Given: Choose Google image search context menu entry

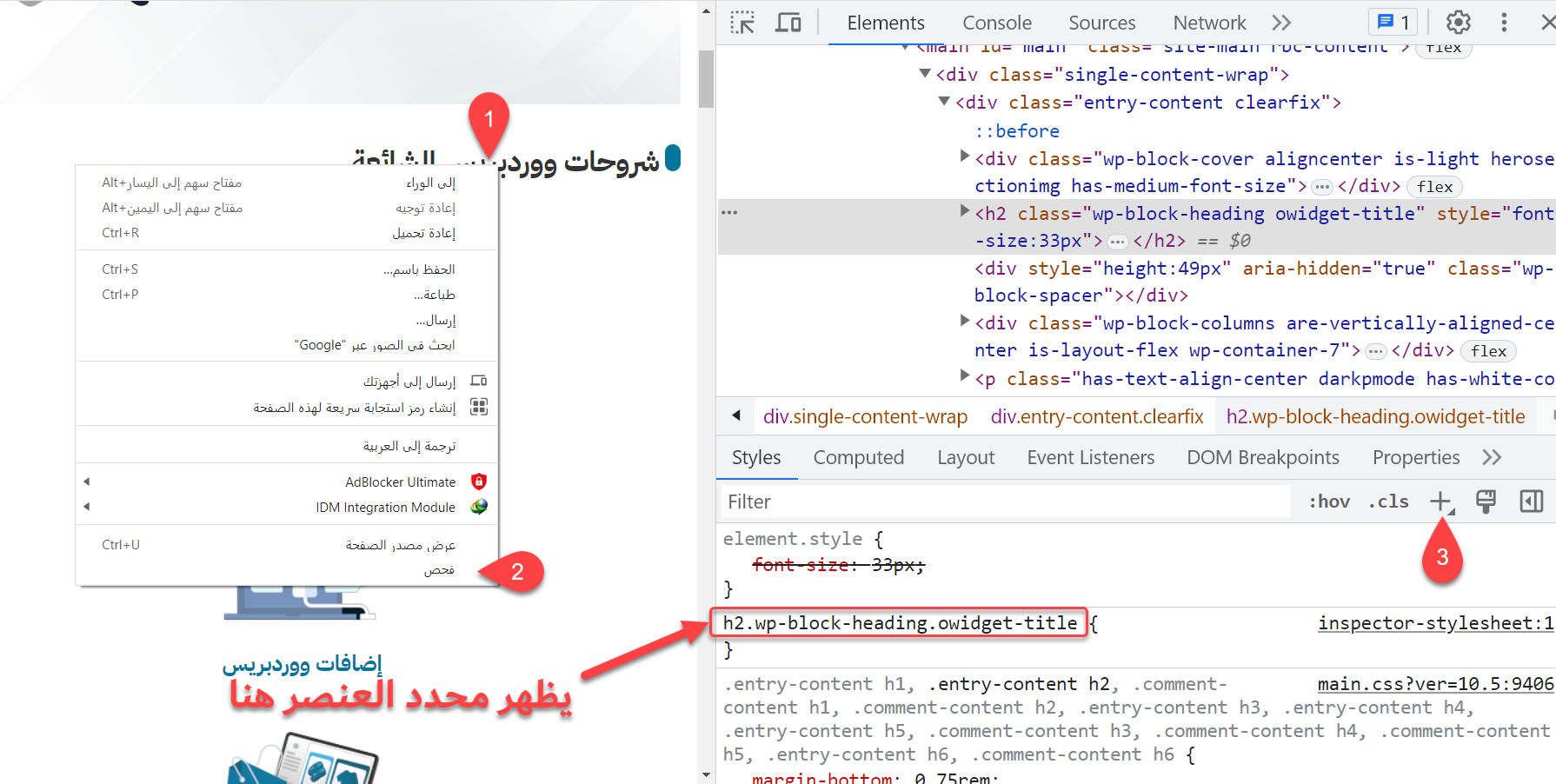Looking at the screenshot, I should 287,345.
